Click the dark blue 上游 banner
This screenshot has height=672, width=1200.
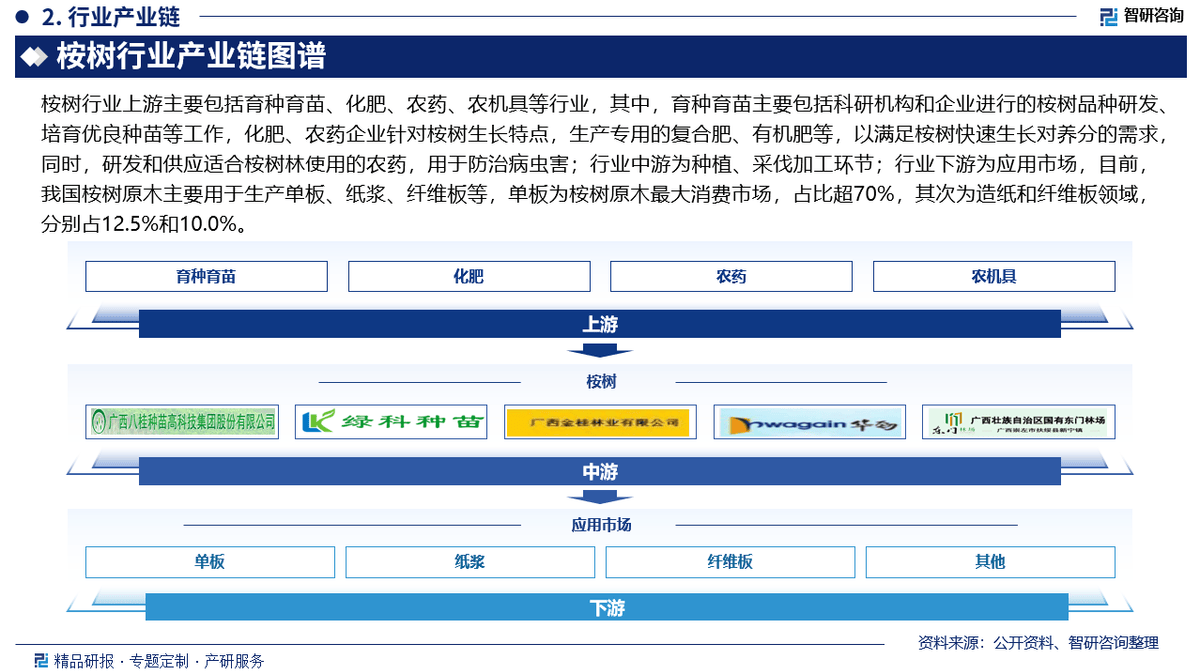(599, 324)
